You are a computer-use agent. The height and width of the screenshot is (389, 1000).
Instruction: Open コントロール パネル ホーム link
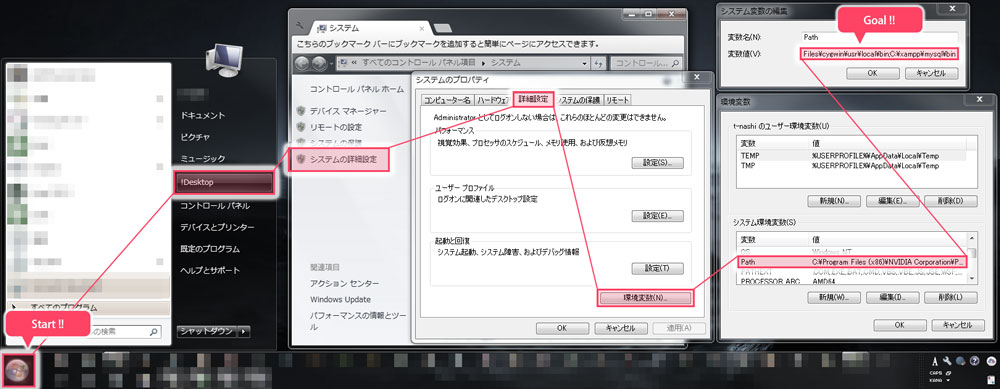click(x=357, y=89)
